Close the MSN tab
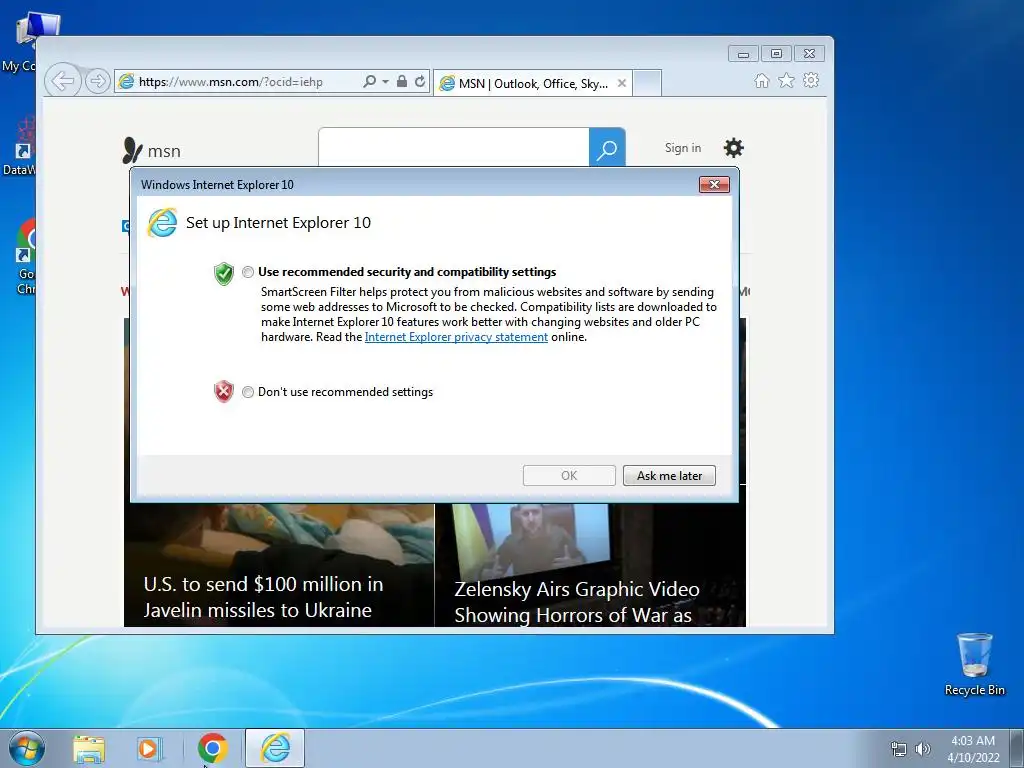 click(x=622, y=83)
